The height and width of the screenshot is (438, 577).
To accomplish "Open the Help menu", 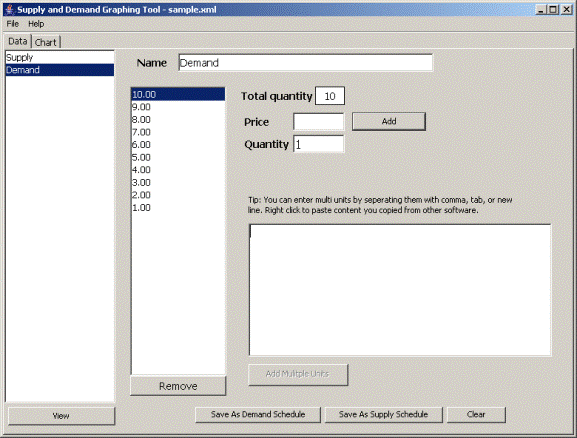I will pos(36,24).
